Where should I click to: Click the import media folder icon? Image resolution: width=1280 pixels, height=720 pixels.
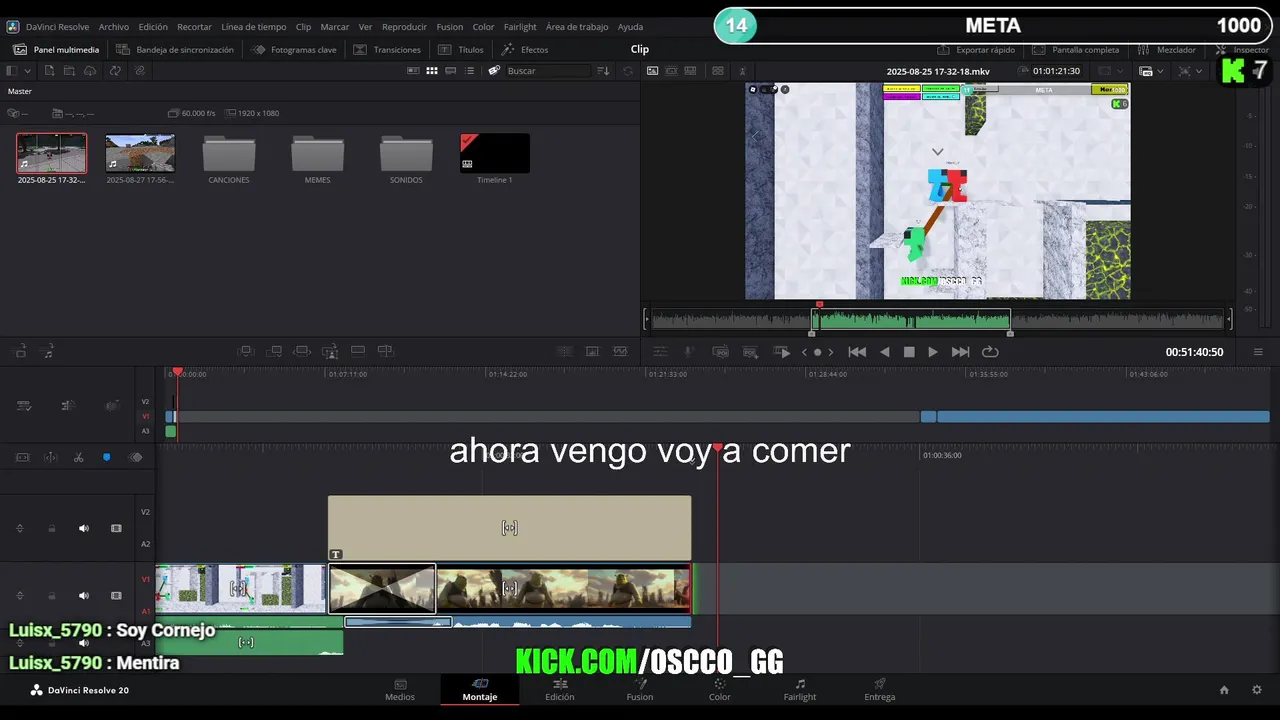[x=69, y=71]
